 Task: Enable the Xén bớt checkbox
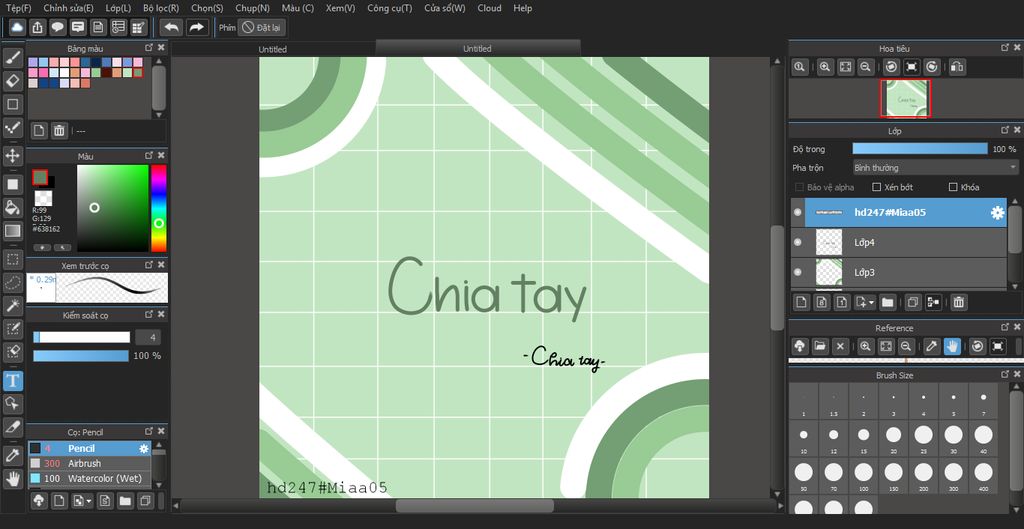[x=877, y=187]
